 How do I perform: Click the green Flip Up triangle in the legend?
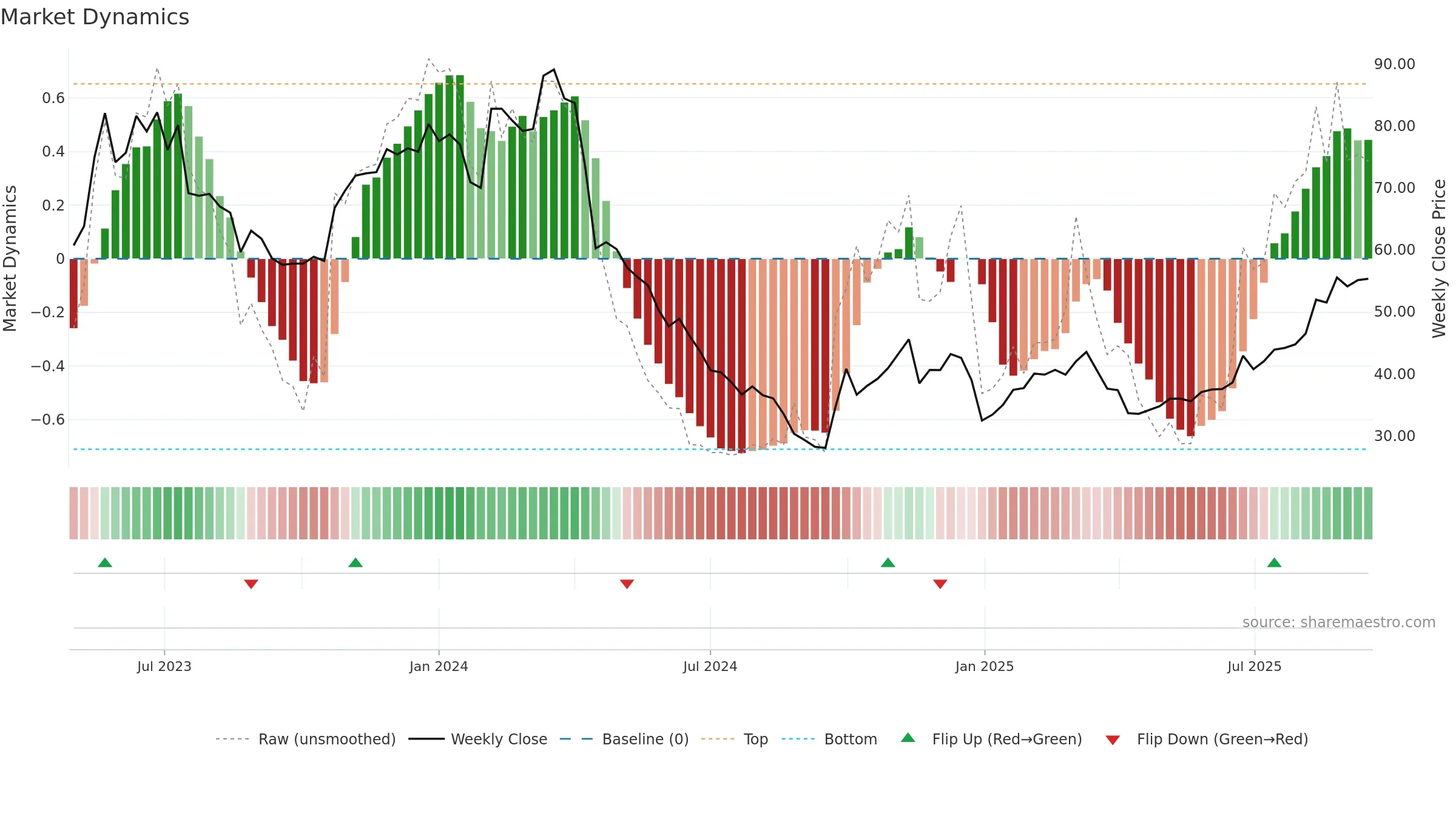[x=908, y=738]
